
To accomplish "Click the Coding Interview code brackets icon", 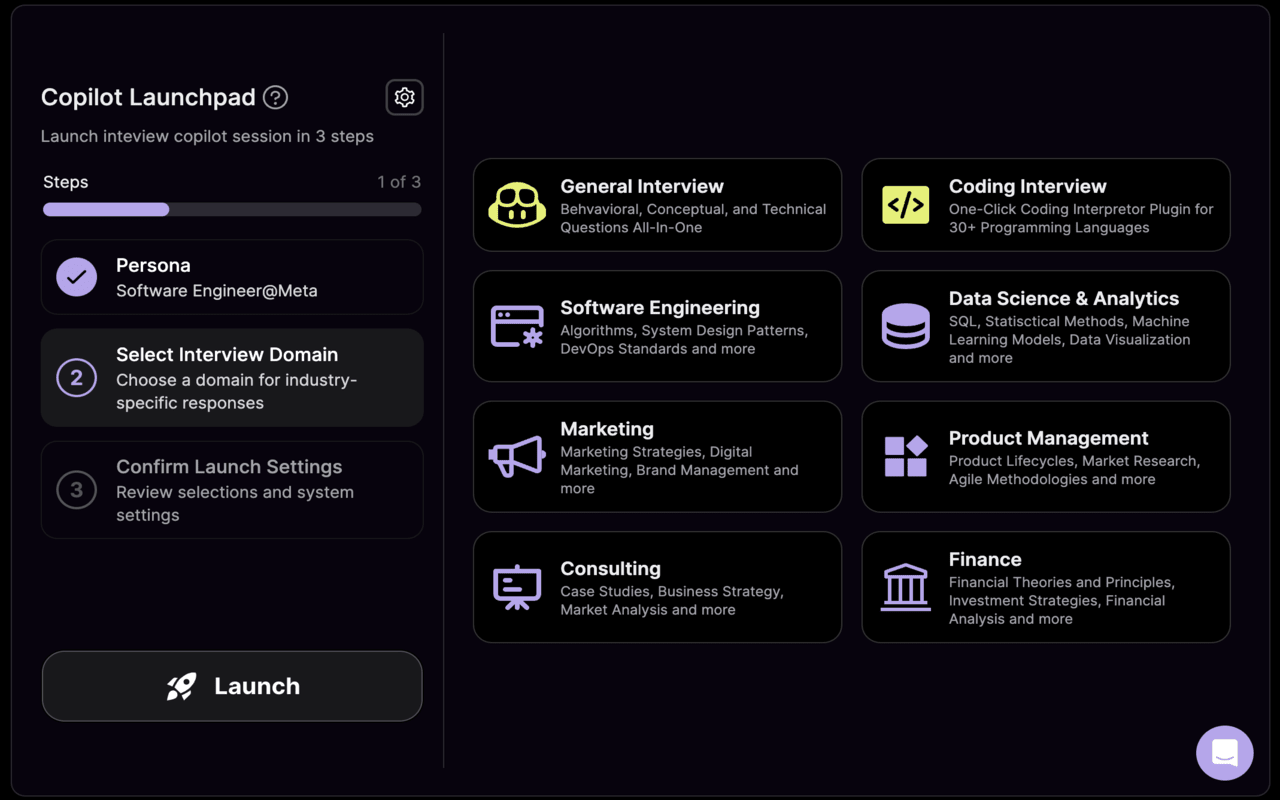I will [906, 205].
